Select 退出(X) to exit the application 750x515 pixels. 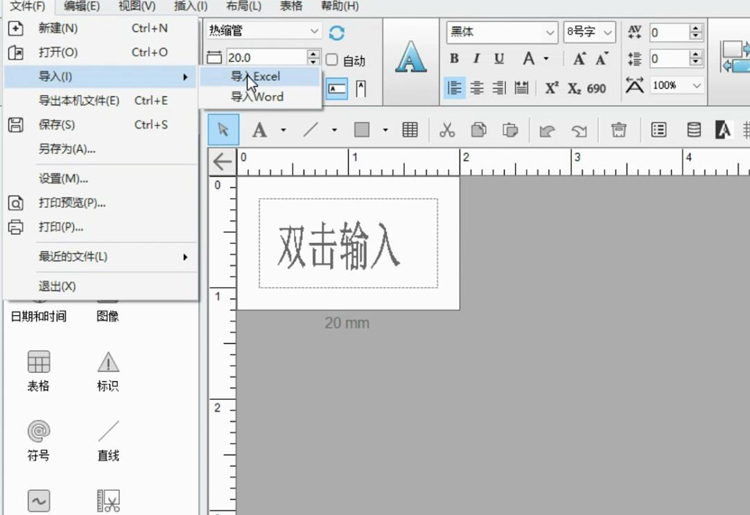click(100, 286)
